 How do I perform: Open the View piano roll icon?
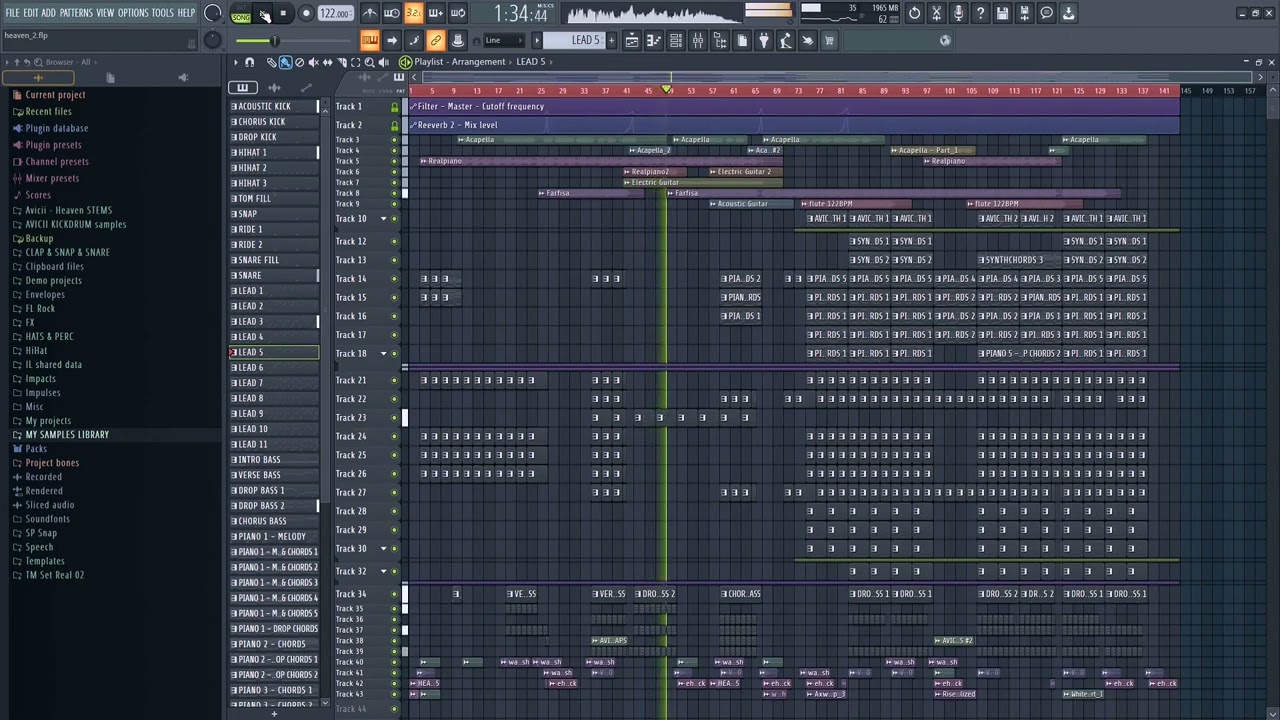tap(654, 40)
